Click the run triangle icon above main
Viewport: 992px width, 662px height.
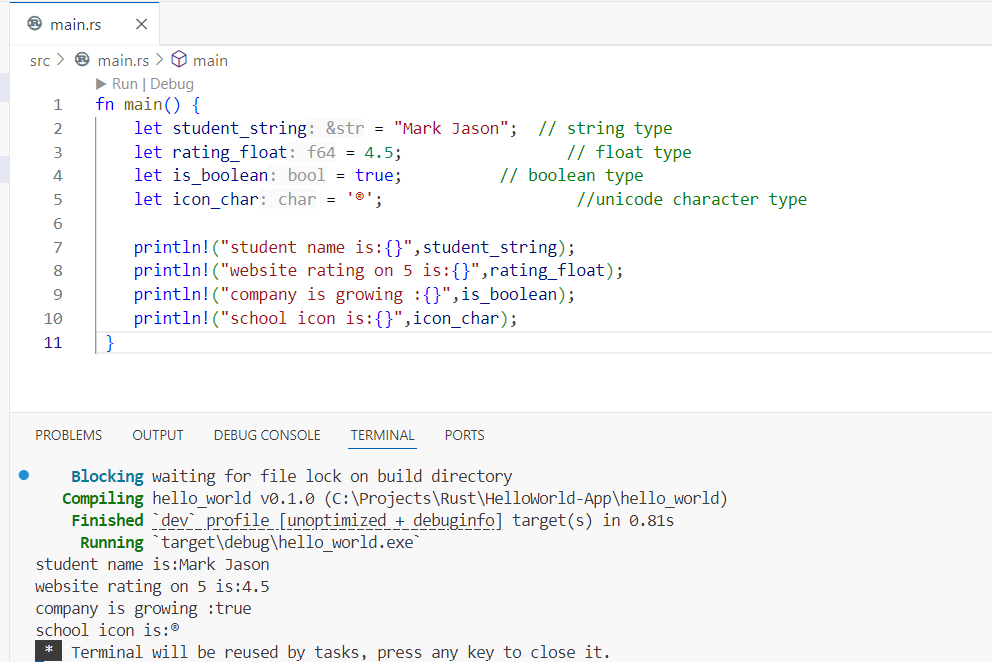pyautogui.click(x=101, y=84)
